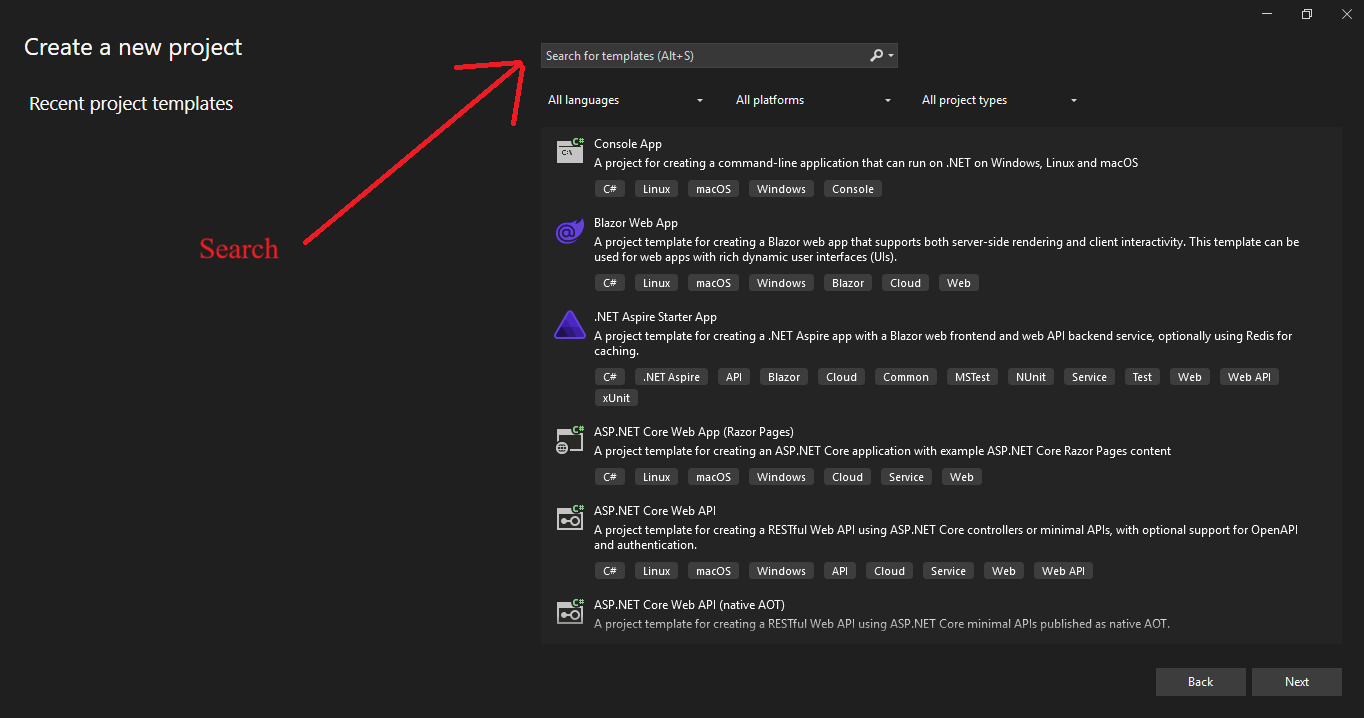Click the .NET Aspire Starter App icon
The height and width of the screenshot is (718, 1364).
[570, 326]
